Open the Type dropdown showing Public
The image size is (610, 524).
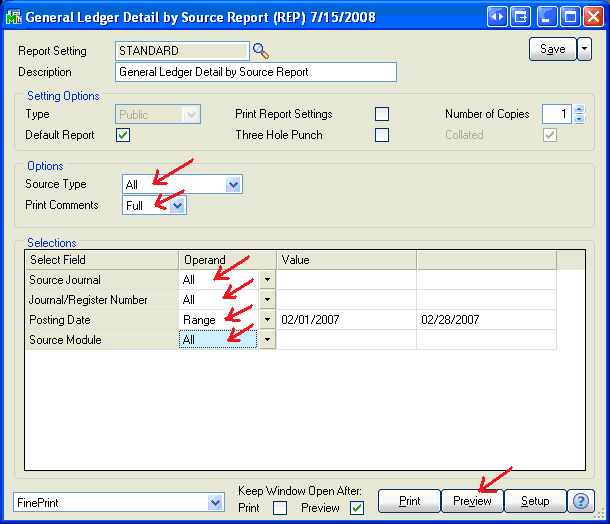pyautogui.click(x=191, y=114)
